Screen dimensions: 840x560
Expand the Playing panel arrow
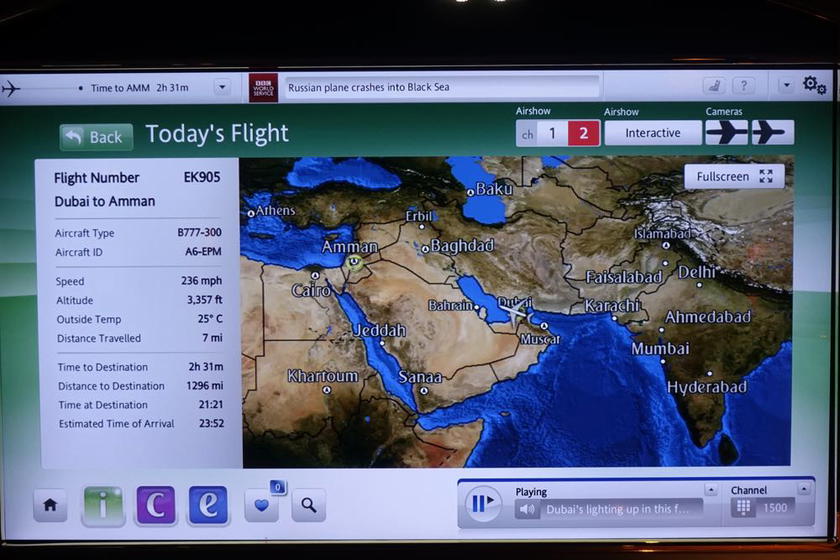pos(711,490)
